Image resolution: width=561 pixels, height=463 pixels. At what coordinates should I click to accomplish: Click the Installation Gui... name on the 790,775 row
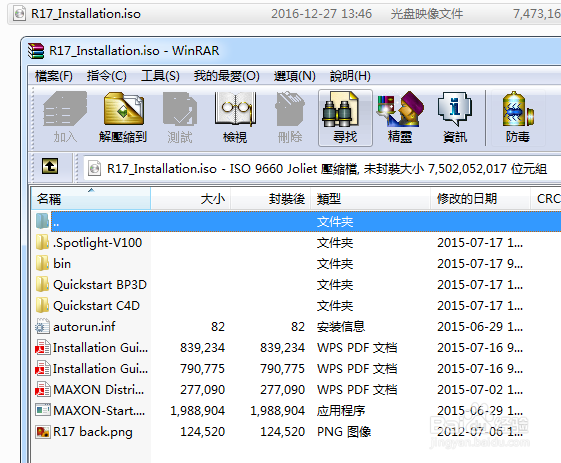click(x=100, y=369)
